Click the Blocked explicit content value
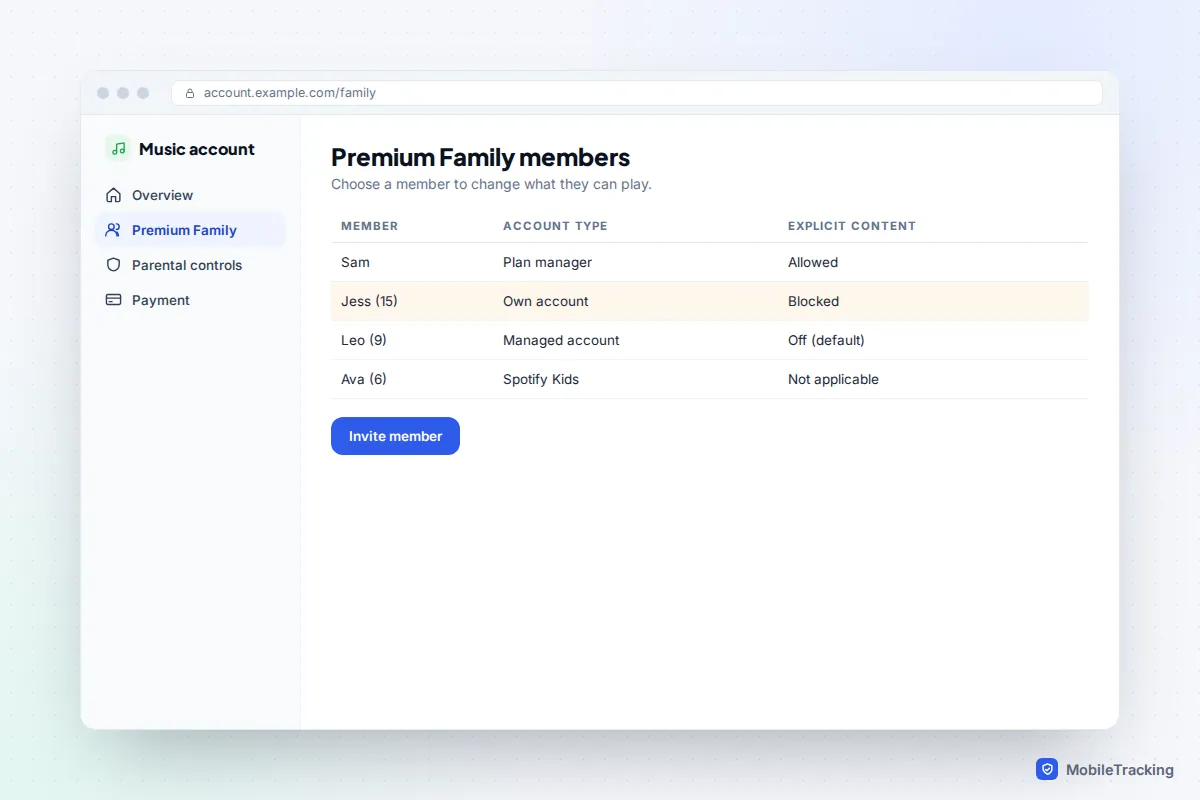Image resolution: width=1200 pixels, height=800 pixels. tap(814, 301)
